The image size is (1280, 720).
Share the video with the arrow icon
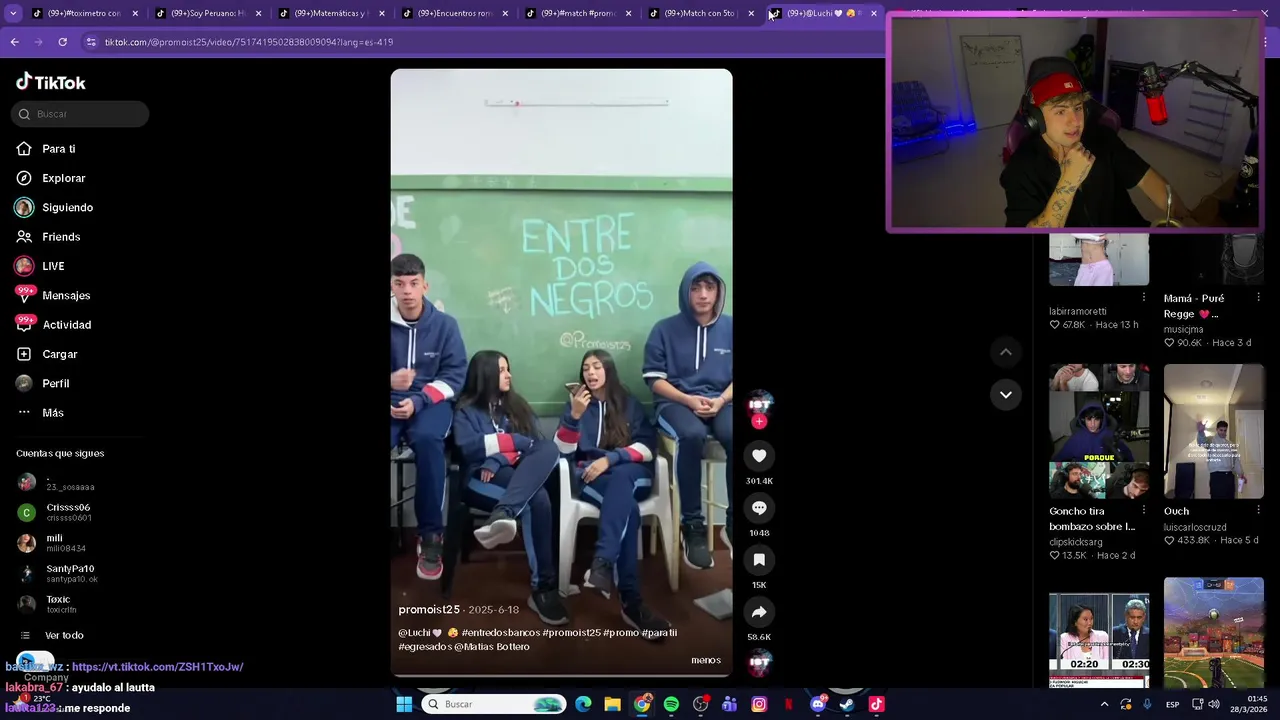[759, 612]
